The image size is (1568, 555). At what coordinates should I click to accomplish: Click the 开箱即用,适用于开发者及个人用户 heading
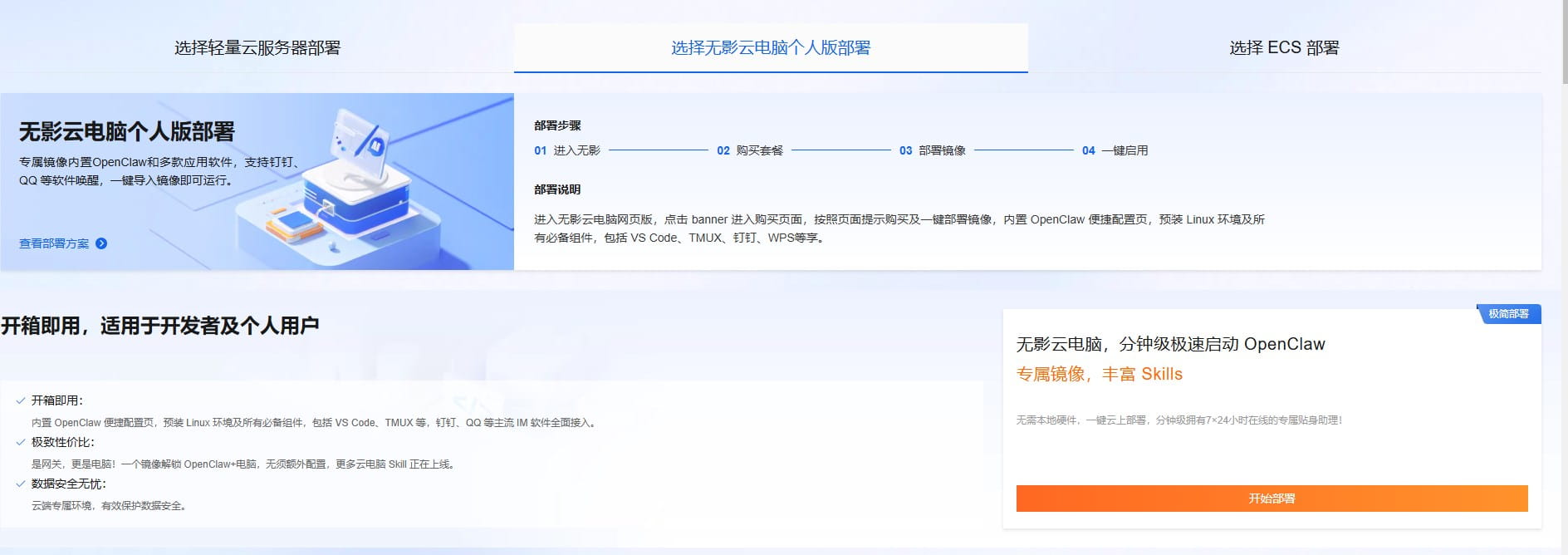(159, 326)
